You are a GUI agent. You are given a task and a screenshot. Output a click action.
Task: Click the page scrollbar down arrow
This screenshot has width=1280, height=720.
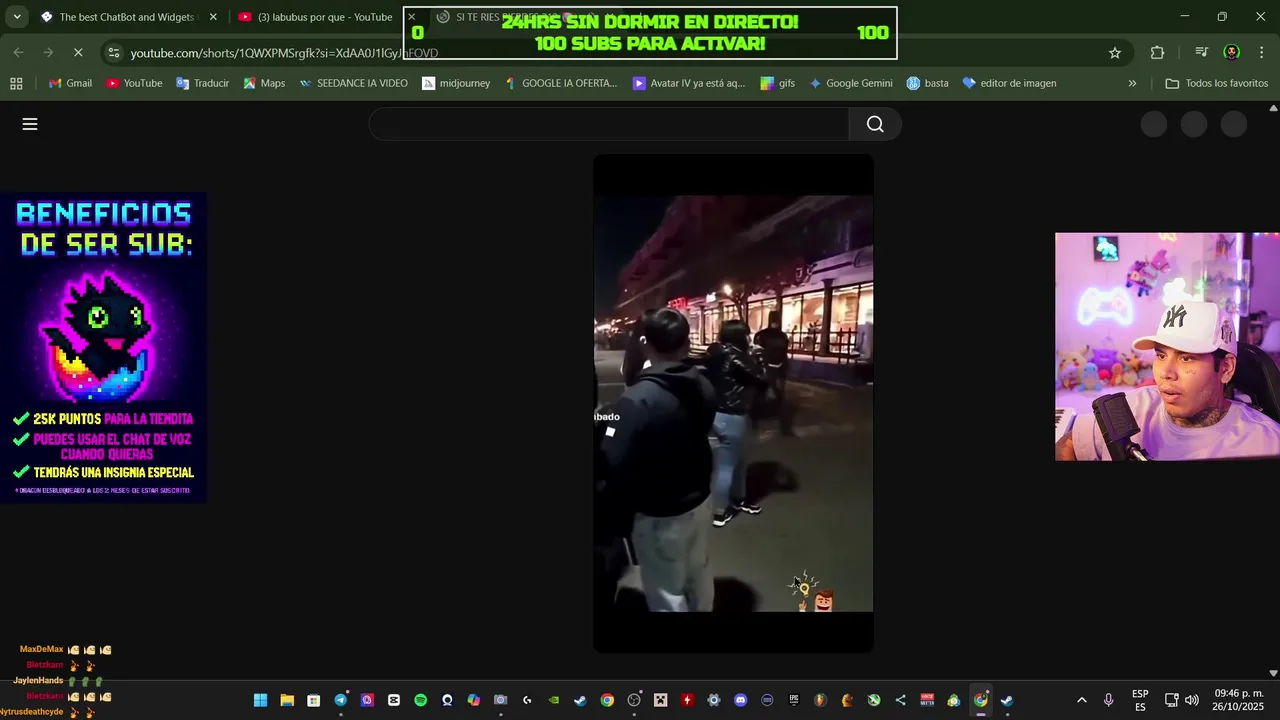(1273, 673)
